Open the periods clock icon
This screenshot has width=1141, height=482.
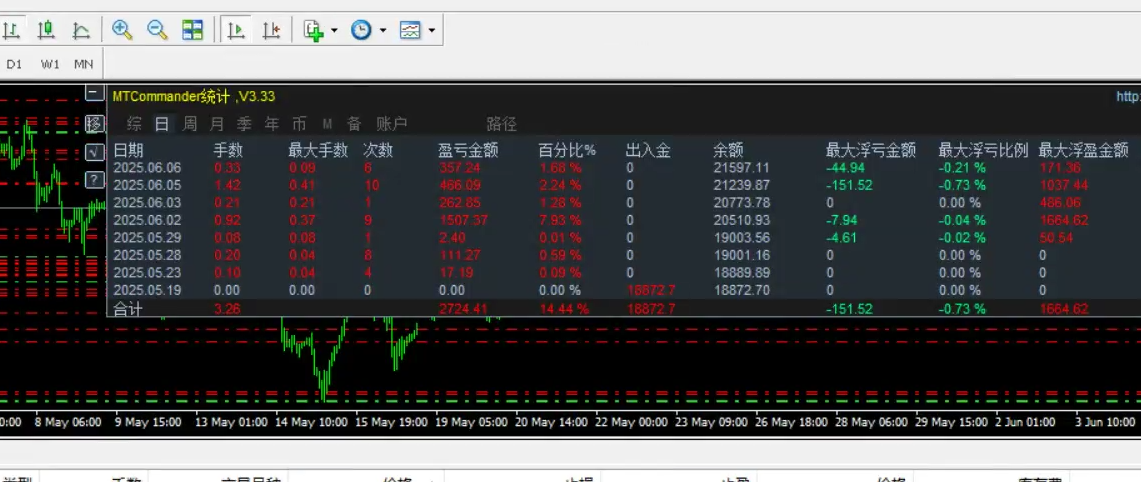[362, 30]
